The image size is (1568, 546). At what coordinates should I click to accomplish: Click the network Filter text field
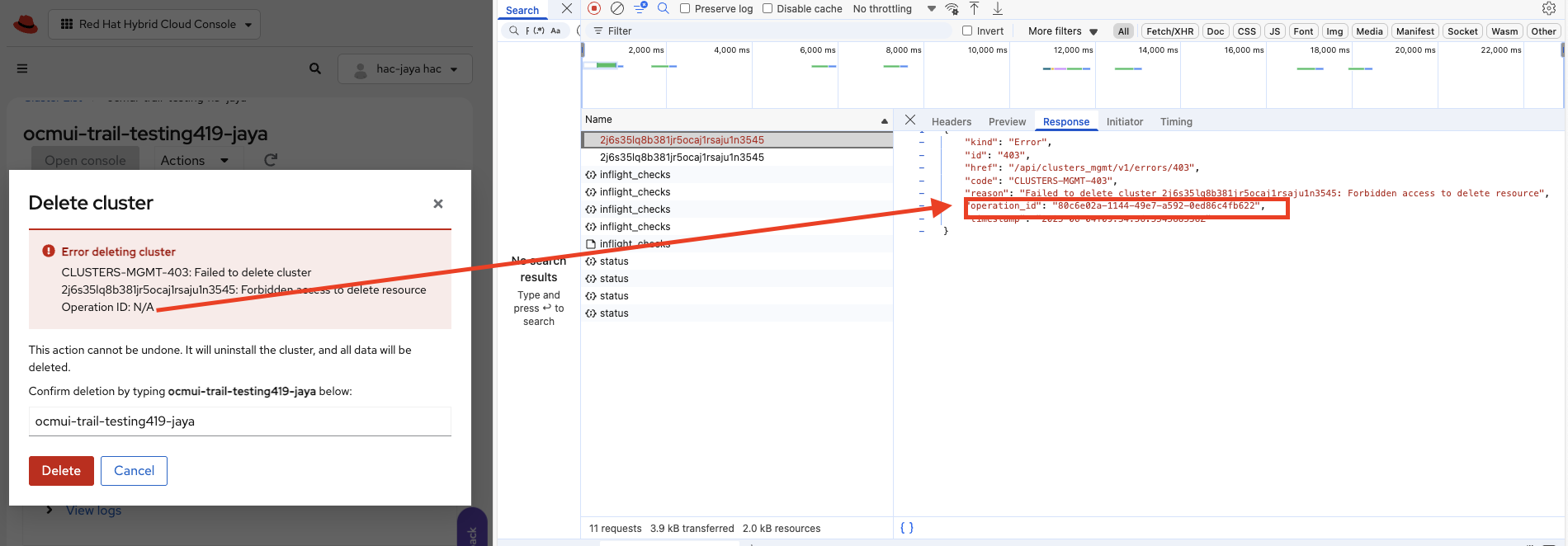[771, 31]
